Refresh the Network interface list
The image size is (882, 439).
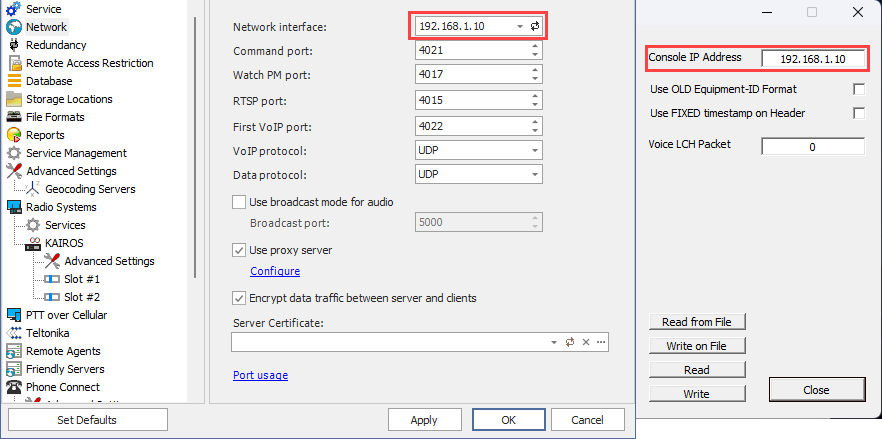pos(535,26)
